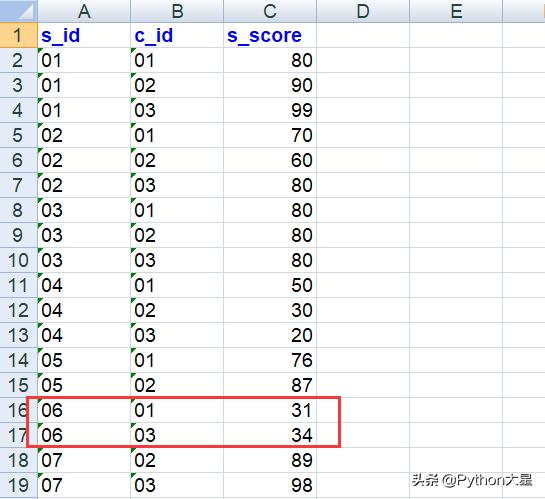Select row 13 header
The height and width of the screenshot is (499, 545).
point(18,335)
